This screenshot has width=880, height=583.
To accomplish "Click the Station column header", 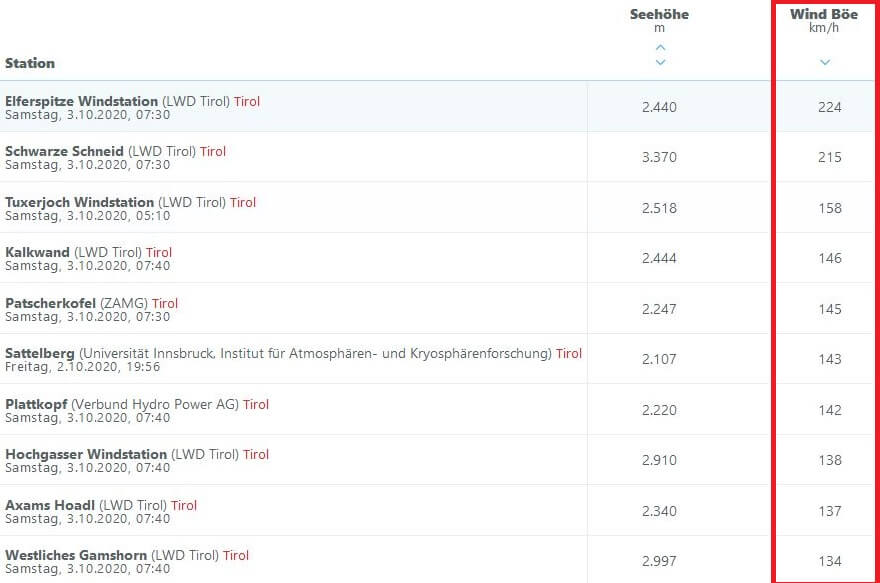I will coord(30,63).
